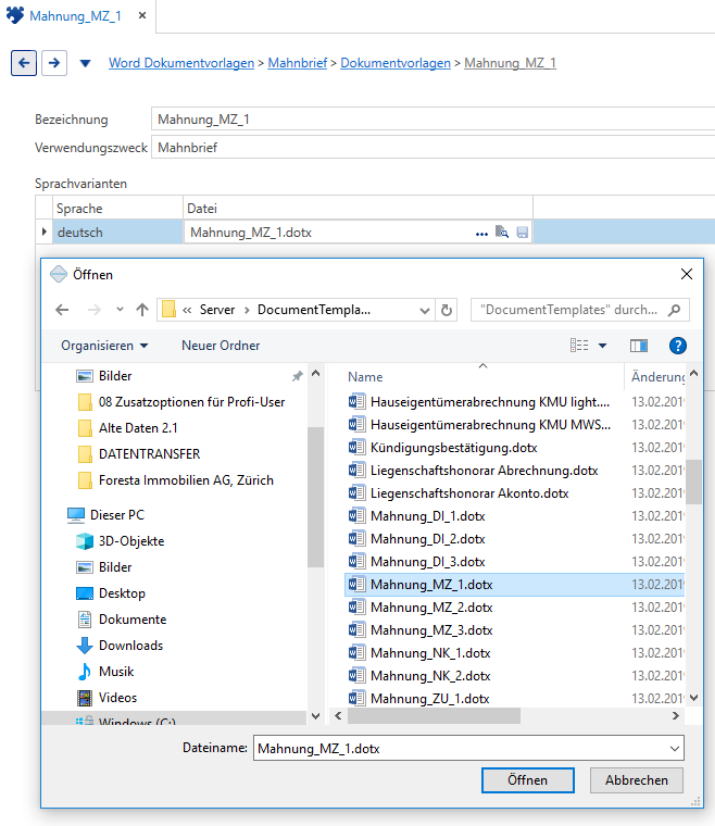Screen dimensions: 715x826
Task: Click Mahnung_MZ_1 breadcrumb link
Action: click(x=510, y=63)
